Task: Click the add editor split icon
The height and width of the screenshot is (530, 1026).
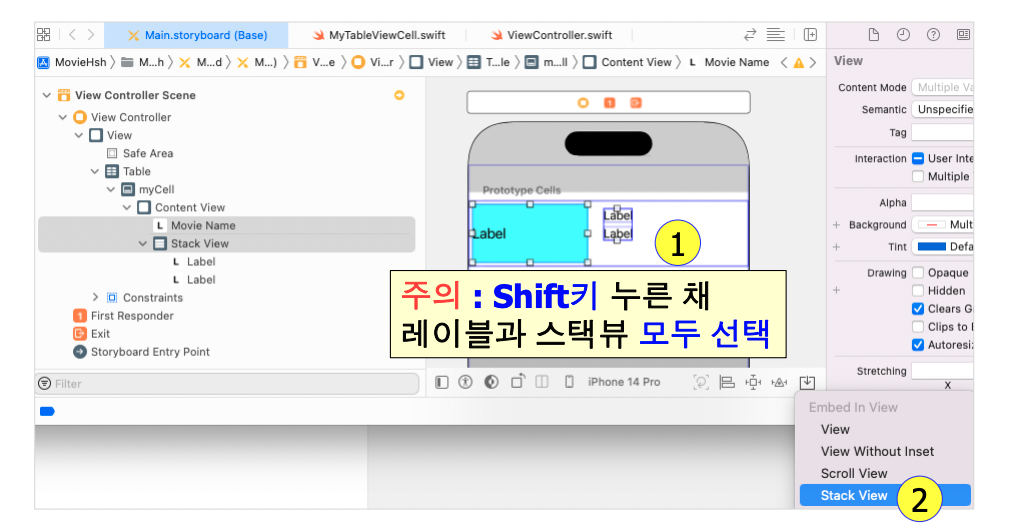Action: (810, 35)
